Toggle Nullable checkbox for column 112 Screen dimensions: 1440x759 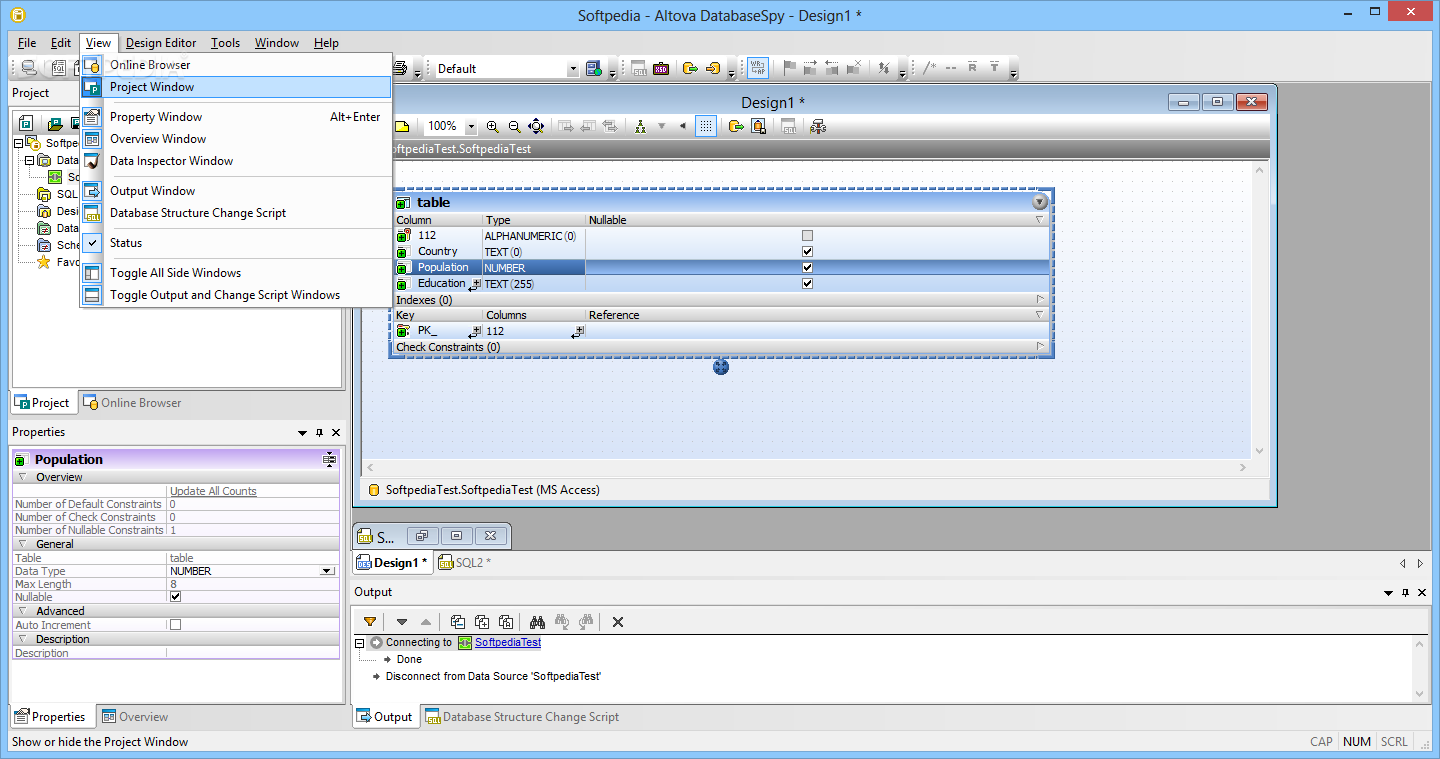click(807, 236)
